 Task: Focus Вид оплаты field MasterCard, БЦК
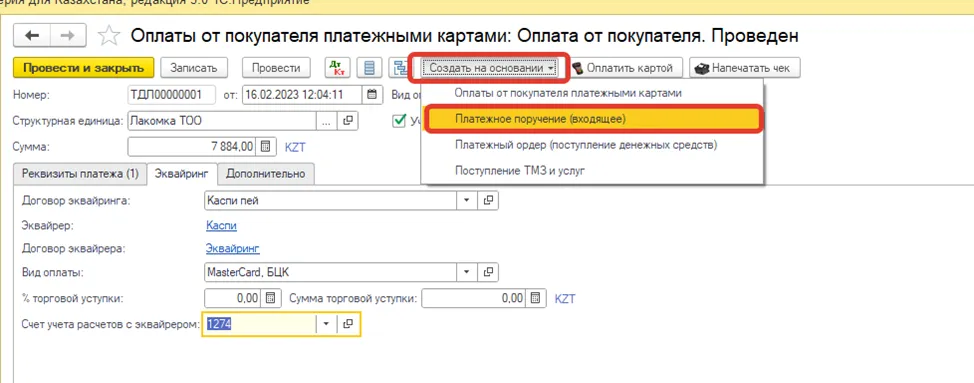[331, 272]
